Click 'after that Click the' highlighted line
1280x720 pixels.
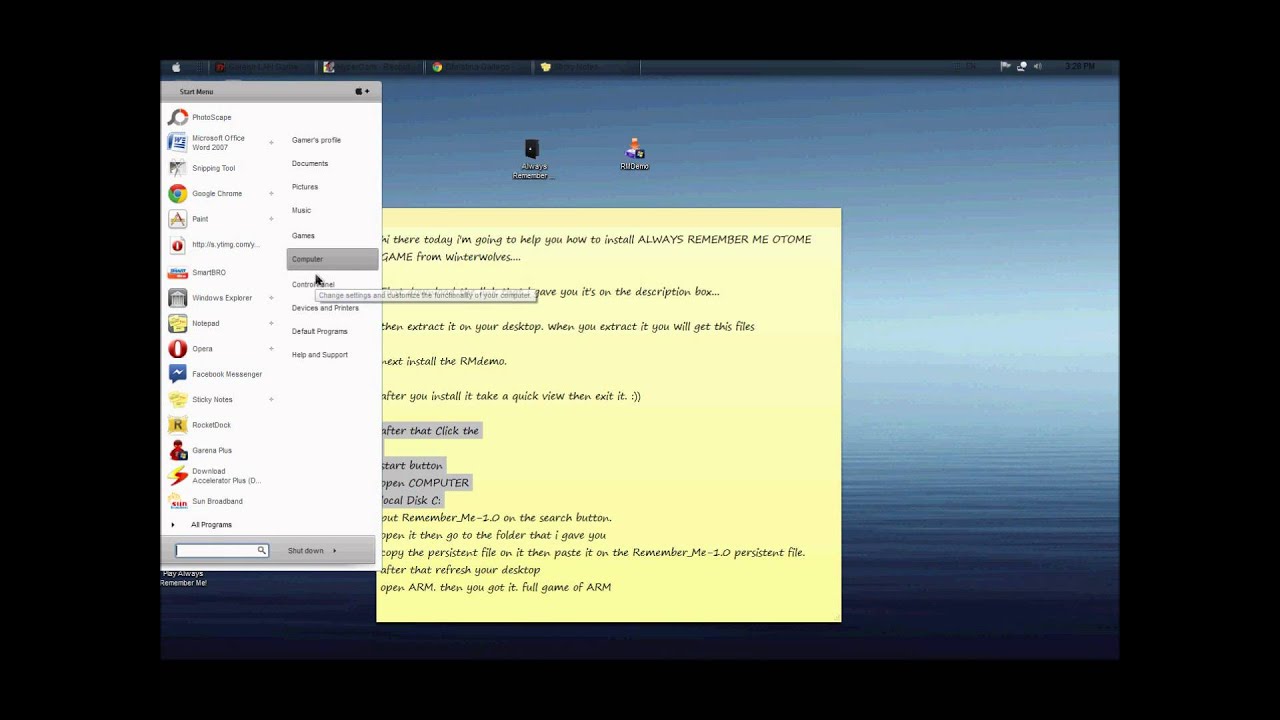tap(430, 431)
